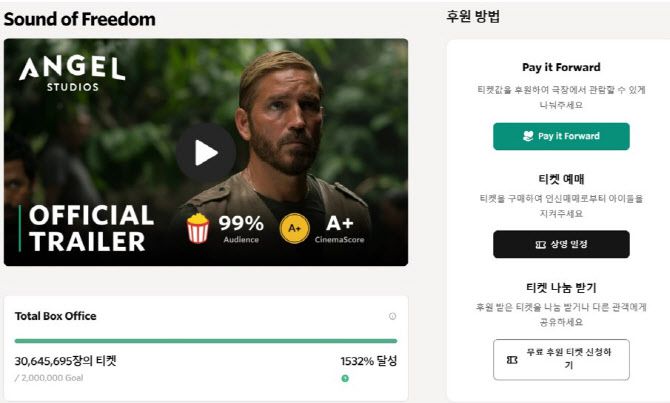This screenshot has height=403, width=670.
Task: Click the 후원 방법 section heading
Action: click(x=473, y=17)
